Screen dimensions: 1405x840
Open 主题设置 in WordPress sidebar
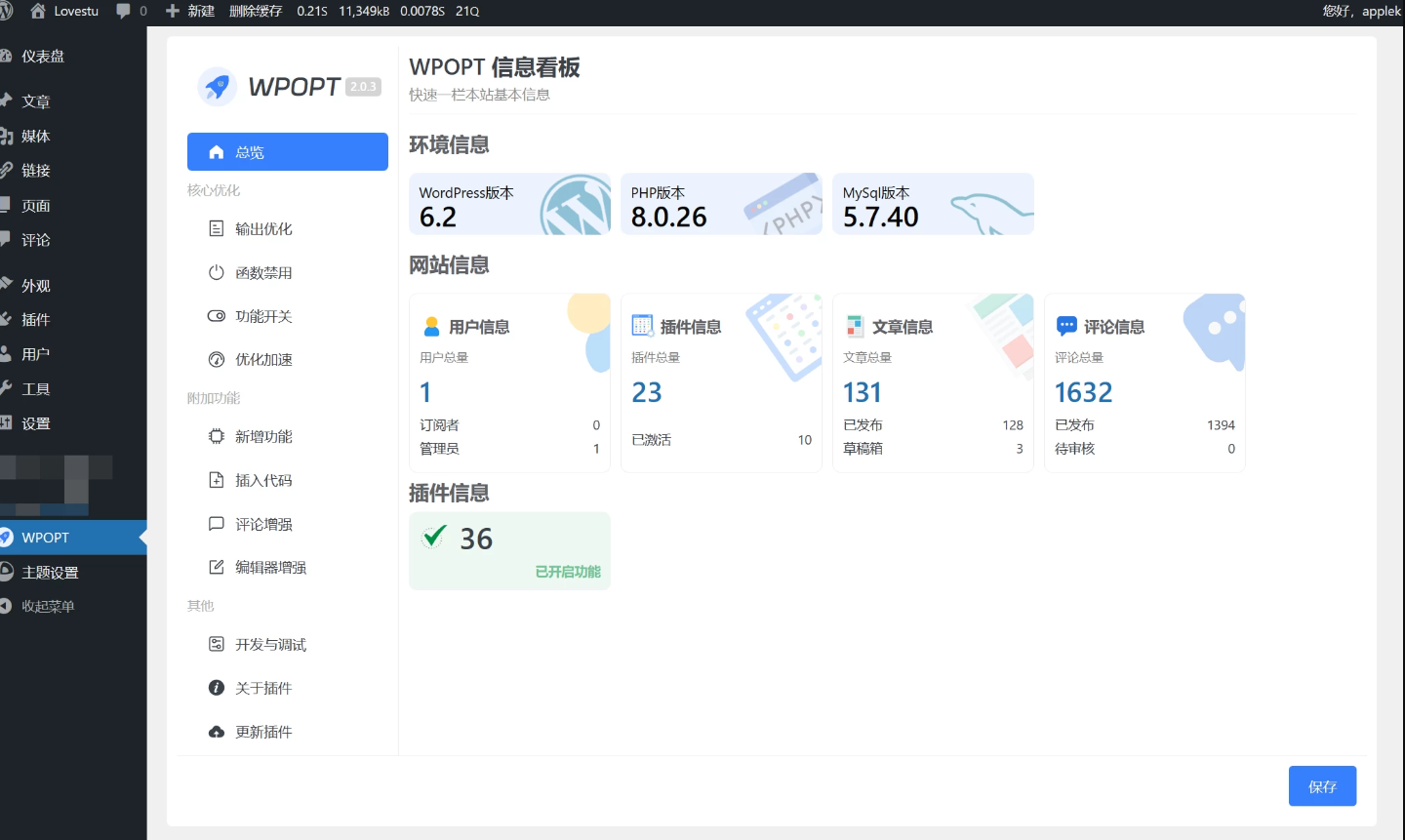(50, 573)
